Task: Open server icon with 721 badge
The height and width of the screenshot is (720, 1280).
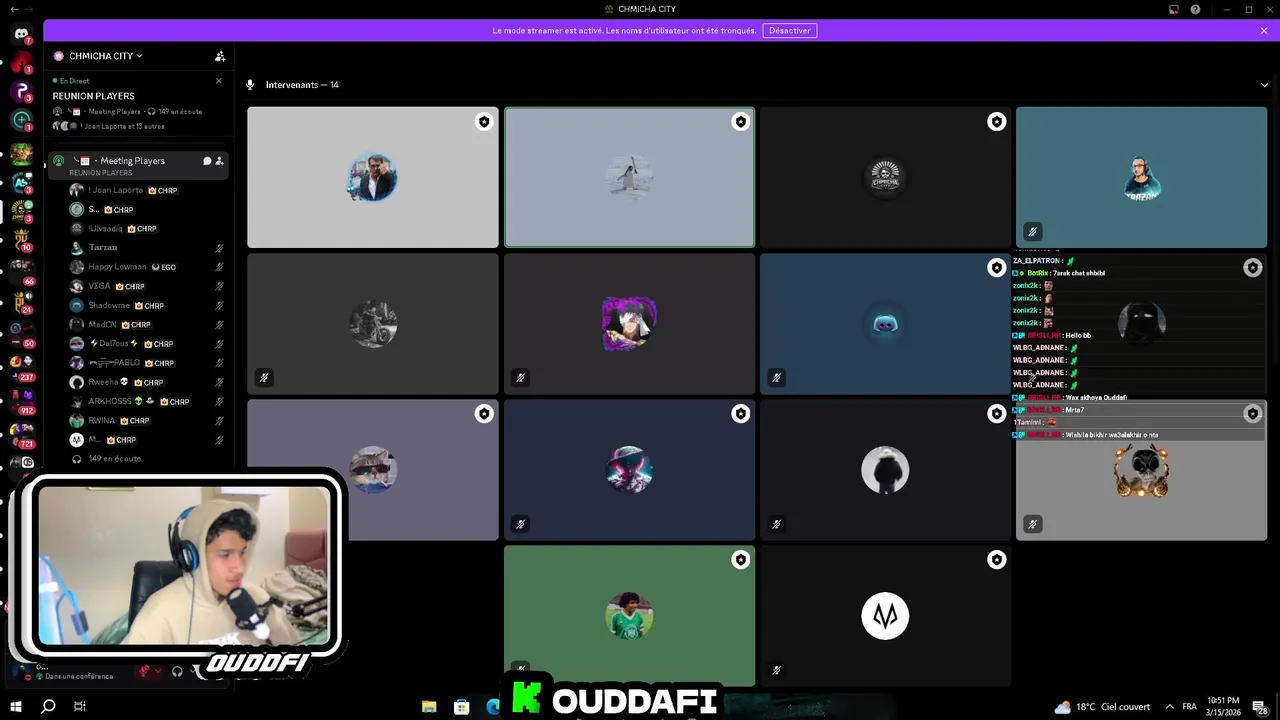Action: pos(21,433)
